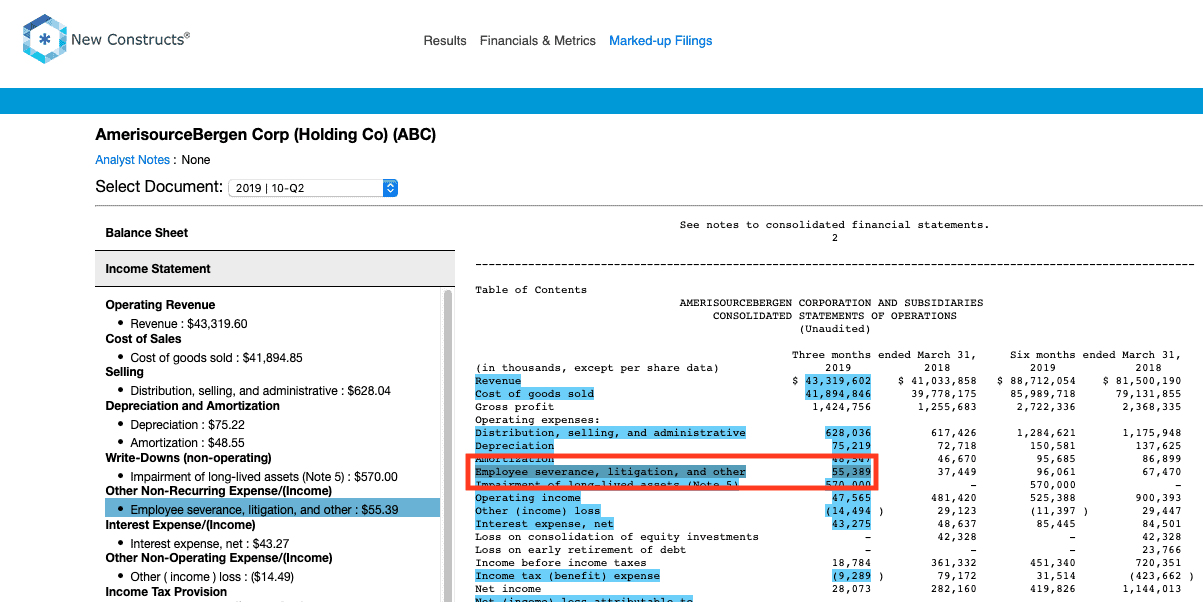
Task: Click highlighted Employee severance, litigation, and other line
Action: click(610, 472)
